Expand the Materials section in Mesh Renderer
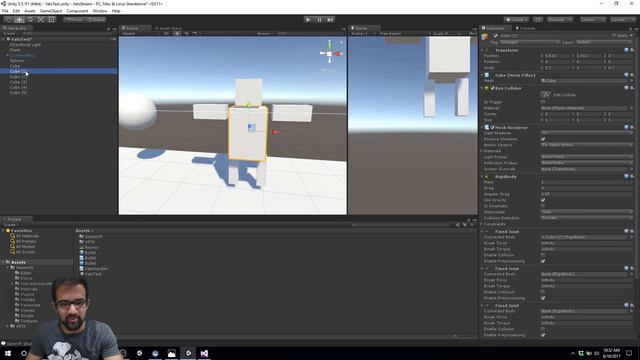 pyautogui.click(x=482, y=151)
